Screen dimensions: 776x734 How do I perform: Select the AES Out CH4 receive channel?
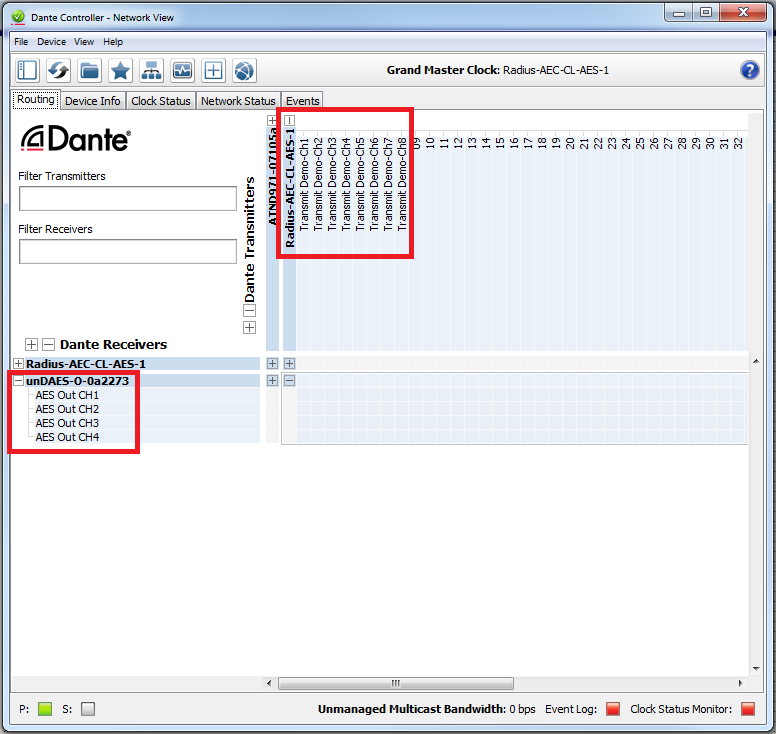(x=67, y=437)
